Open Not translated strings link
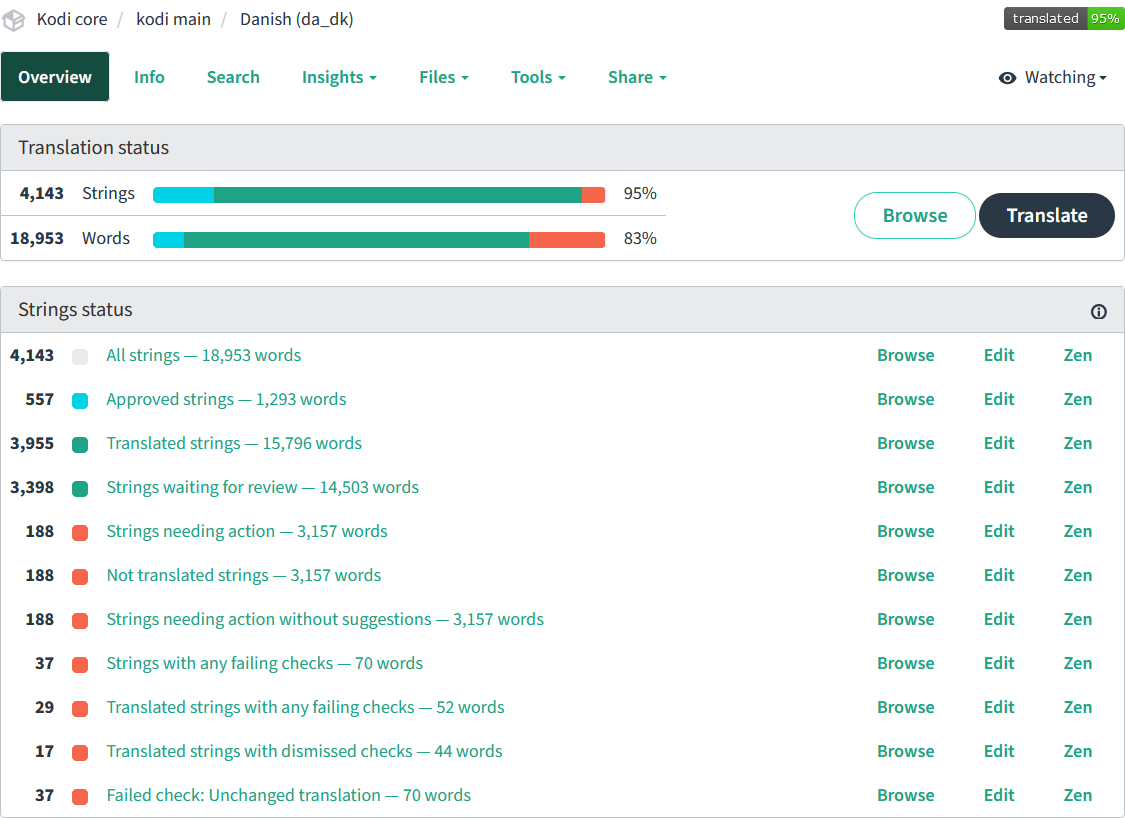 244,575
